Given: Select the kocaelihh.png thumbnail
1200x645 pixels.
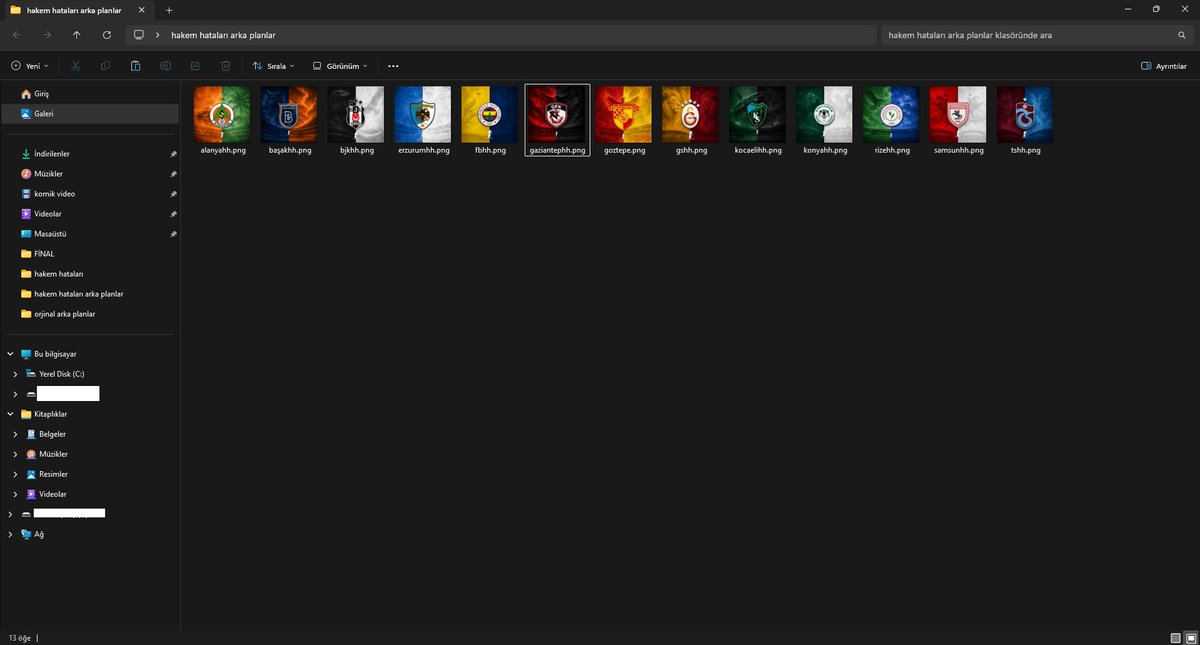Looking at the screenshot, I should (758, 114).
